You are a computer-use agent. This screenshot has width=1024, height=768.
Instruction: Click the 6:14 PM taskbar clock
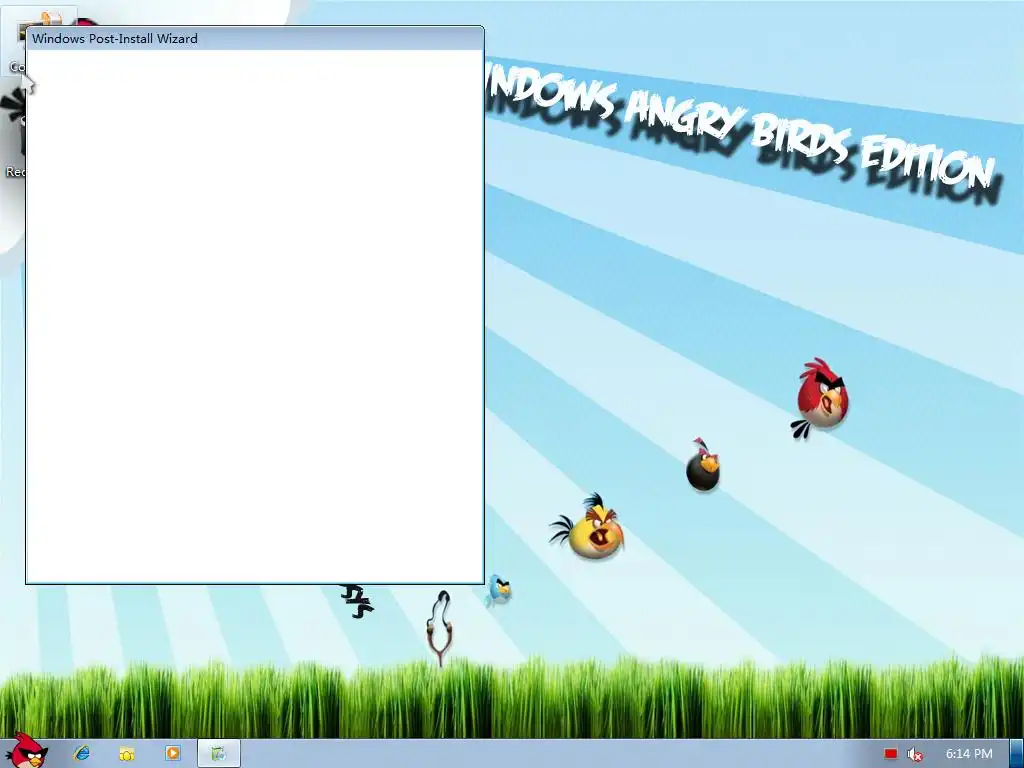pyautogui.click(x=969, y=754)
